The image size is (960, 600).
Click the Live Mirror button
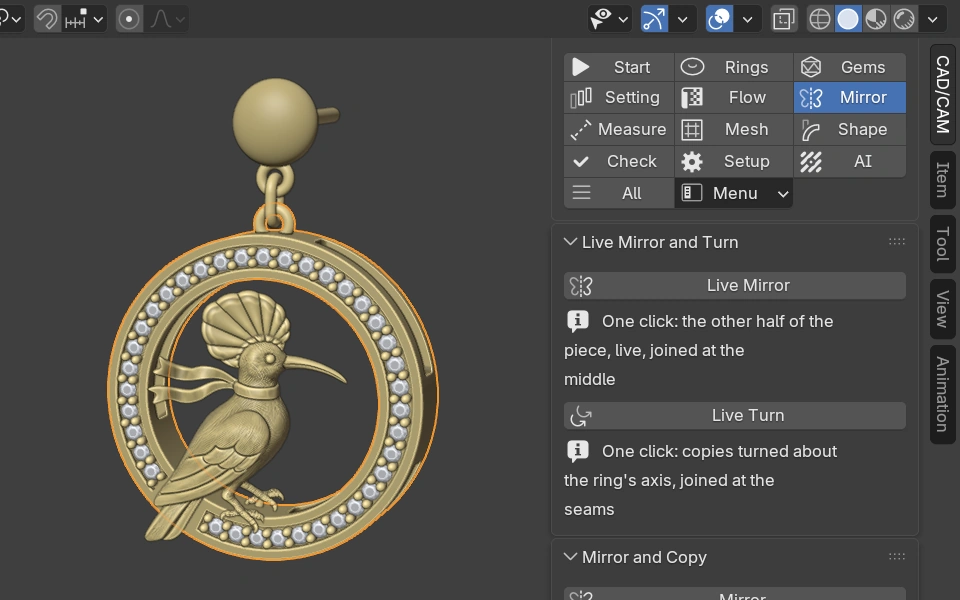[x=735, y=285]
